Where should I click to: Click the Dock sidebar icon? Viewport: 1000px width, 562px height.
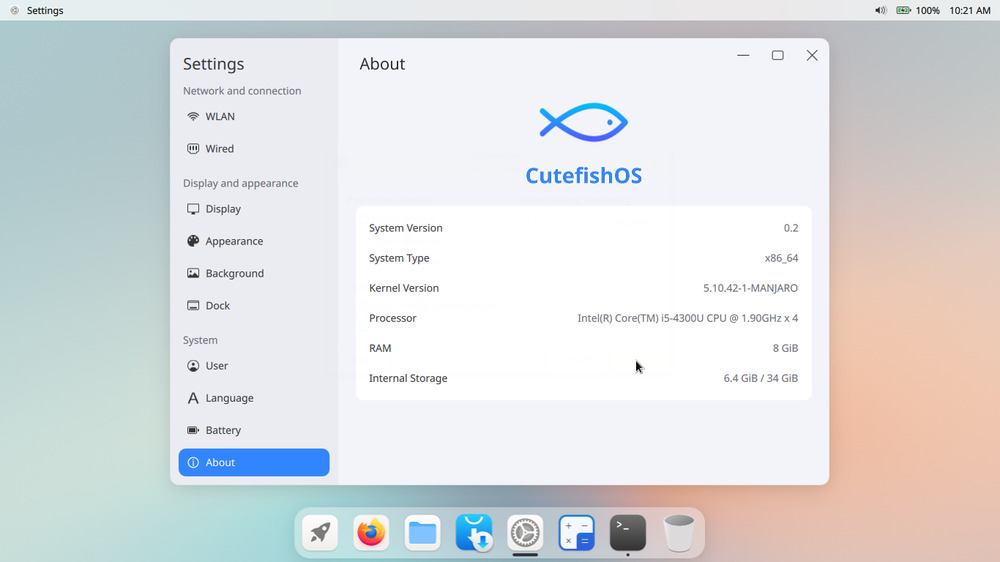[x=193, y=306]
